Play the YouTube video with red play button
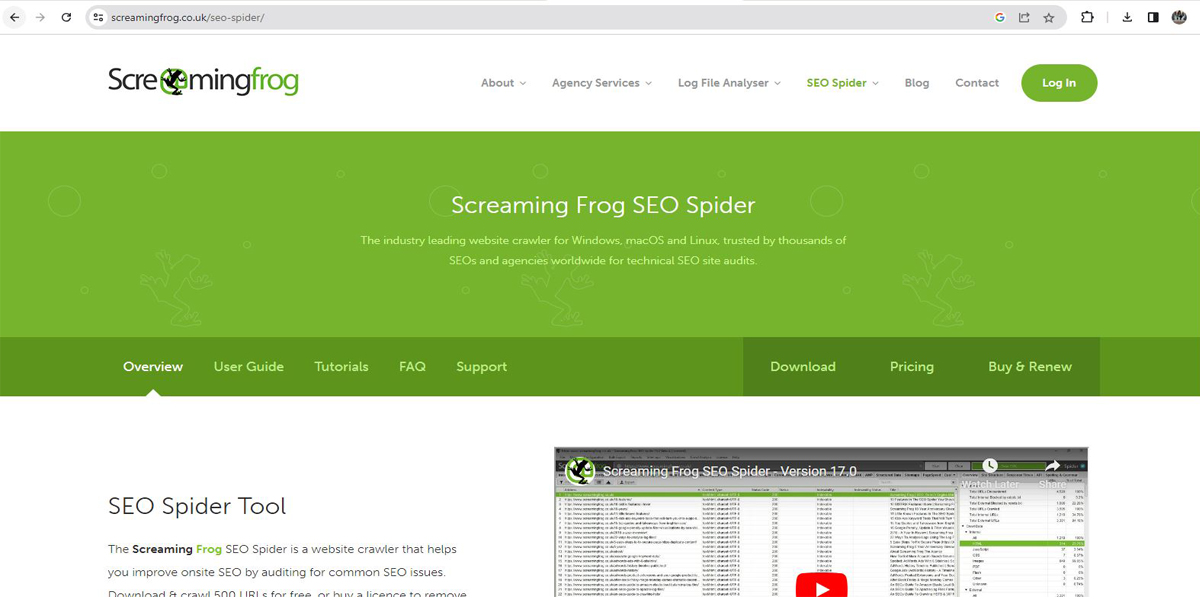The width and height of the screenshot is (1200, 600). coord(821,586)
